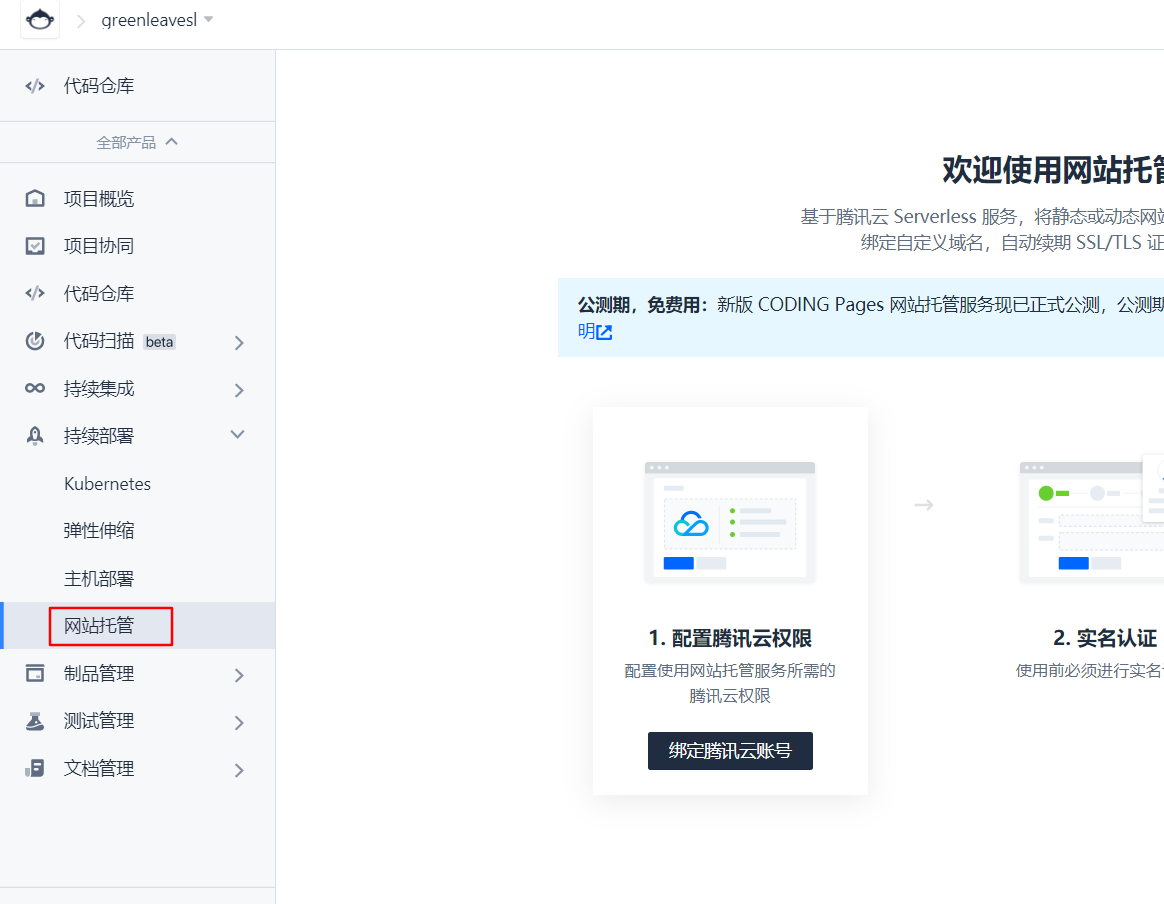Click the 1. 配置腾讯云权限 heading
This screenshot has height=904, width=1164.
tap(730, 638)
